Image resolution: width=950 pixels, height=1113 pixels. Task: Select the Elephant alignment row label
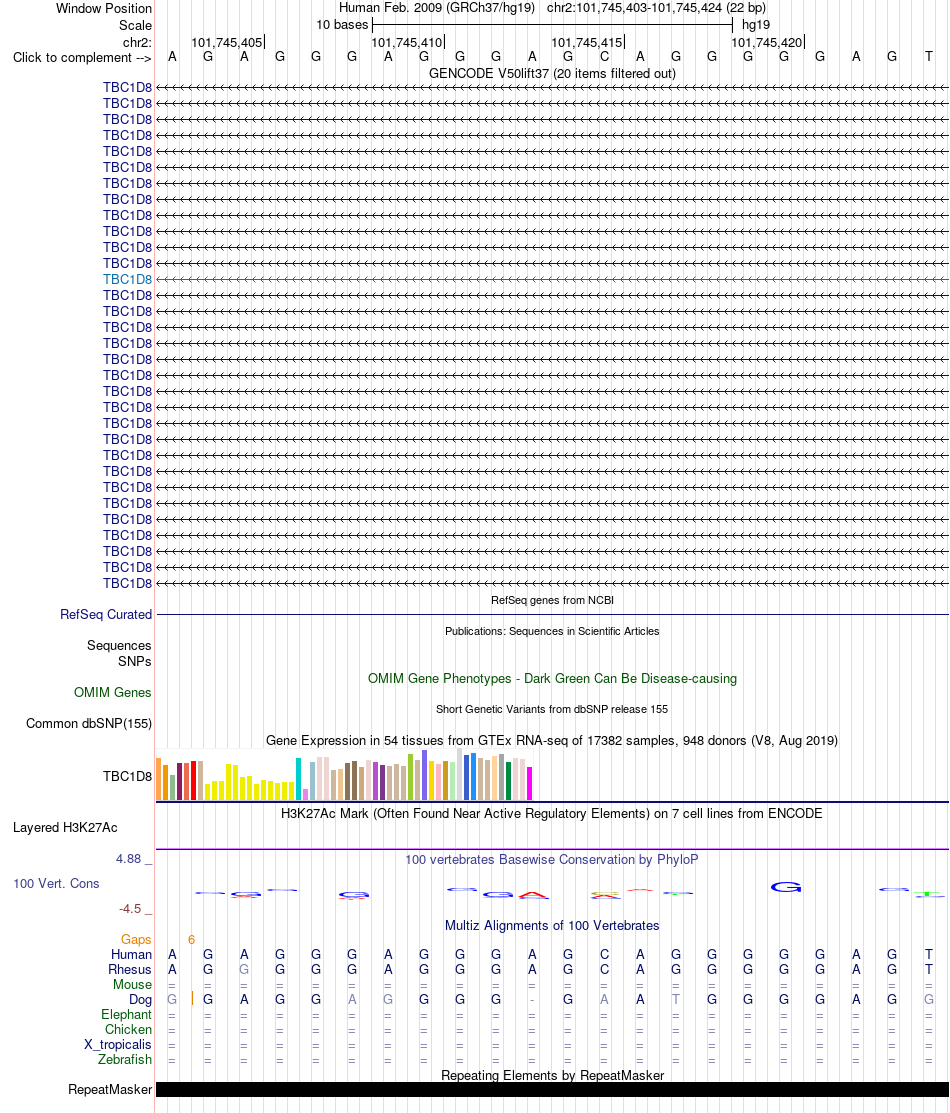click(126, 1015)
